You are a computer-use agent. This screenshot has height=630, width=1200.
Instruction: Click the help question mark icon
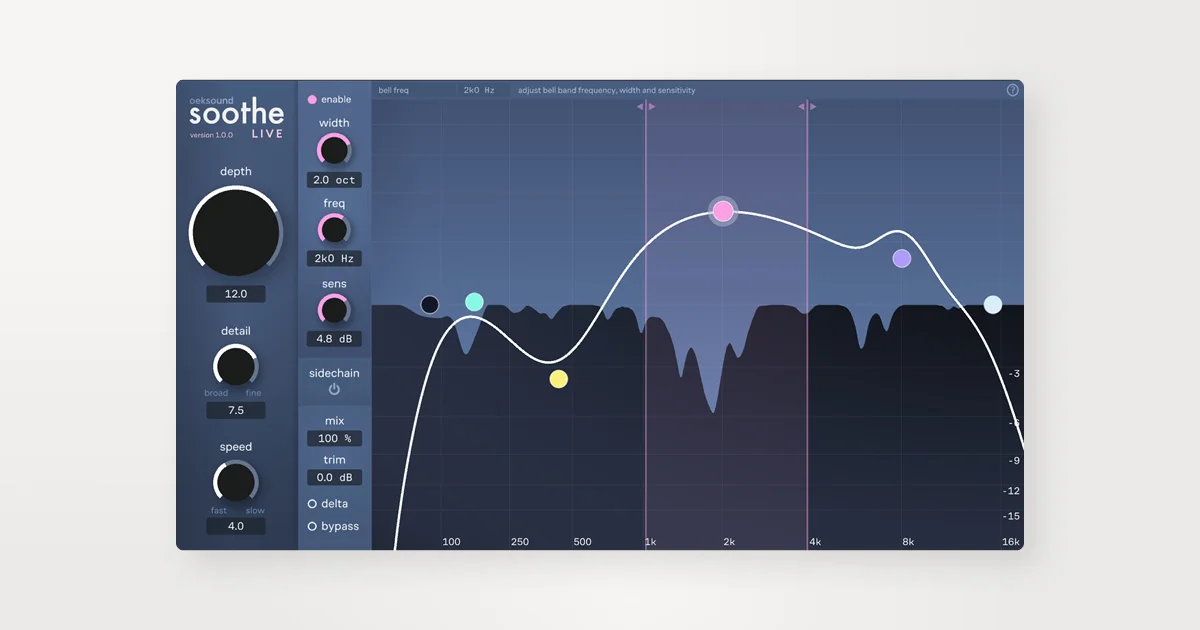(1012, 90)
